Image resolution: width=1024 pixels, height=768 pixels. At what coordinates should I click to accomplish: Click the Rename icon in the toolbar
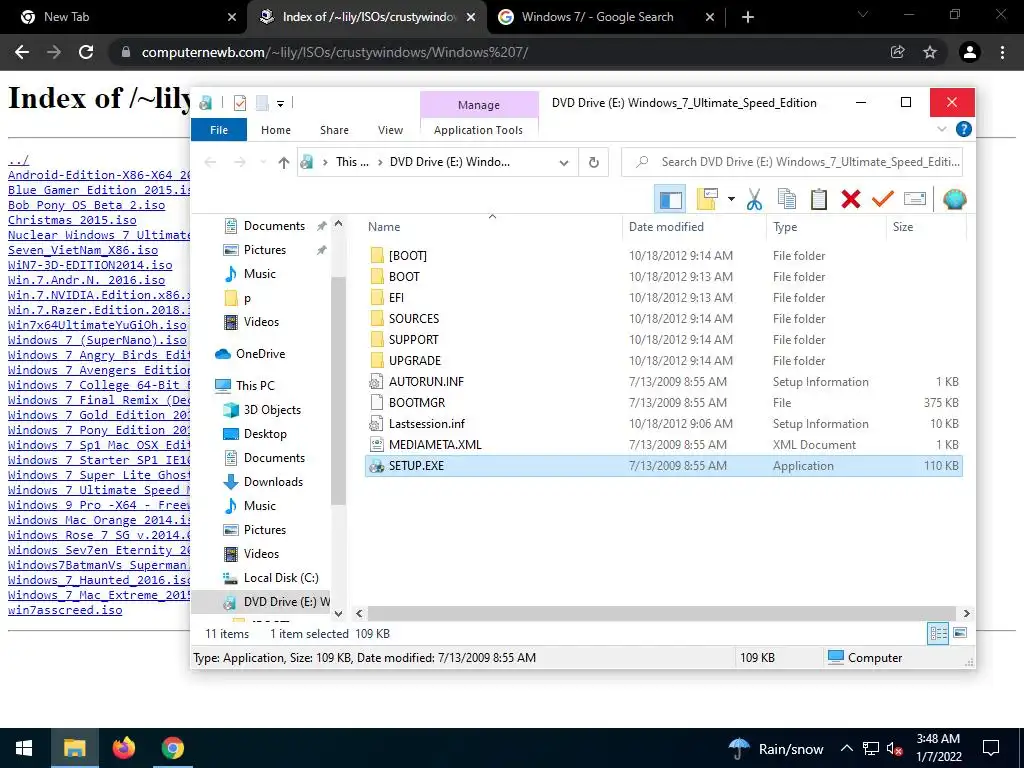tap(914, 199)
